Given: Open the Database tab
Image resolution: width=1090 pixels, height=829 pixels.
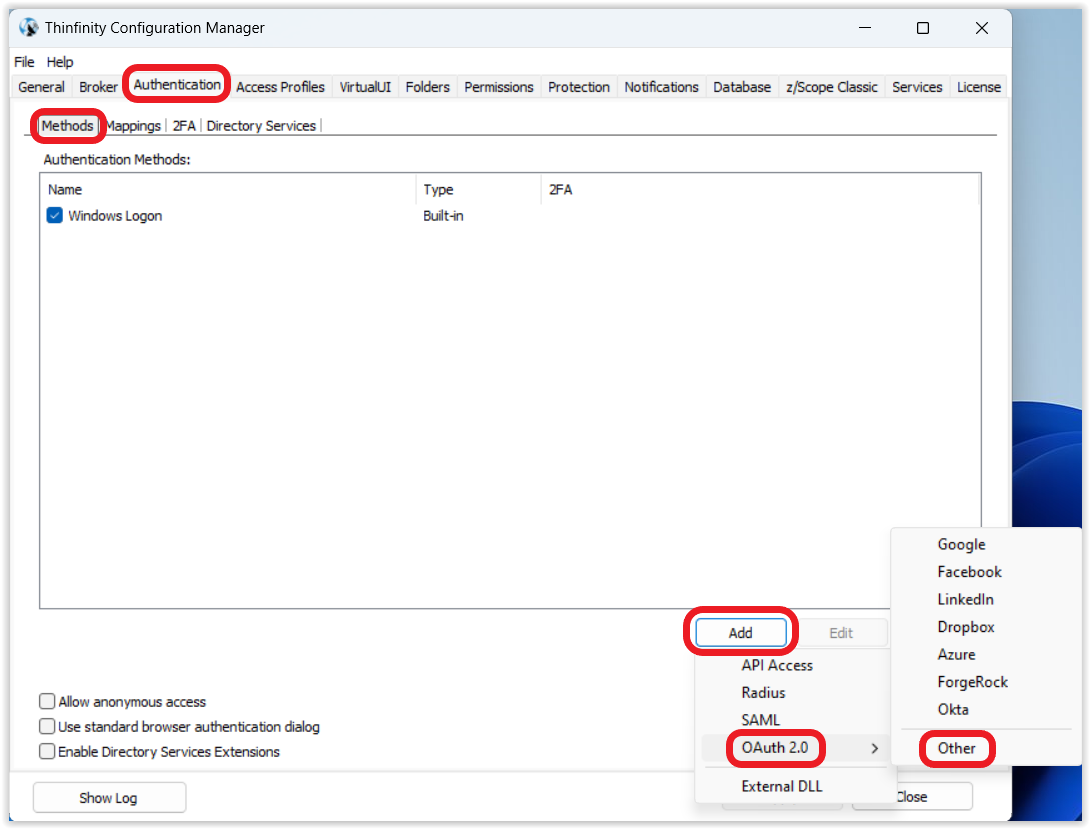Looking at the screenshot, I should tap(742, 87).
